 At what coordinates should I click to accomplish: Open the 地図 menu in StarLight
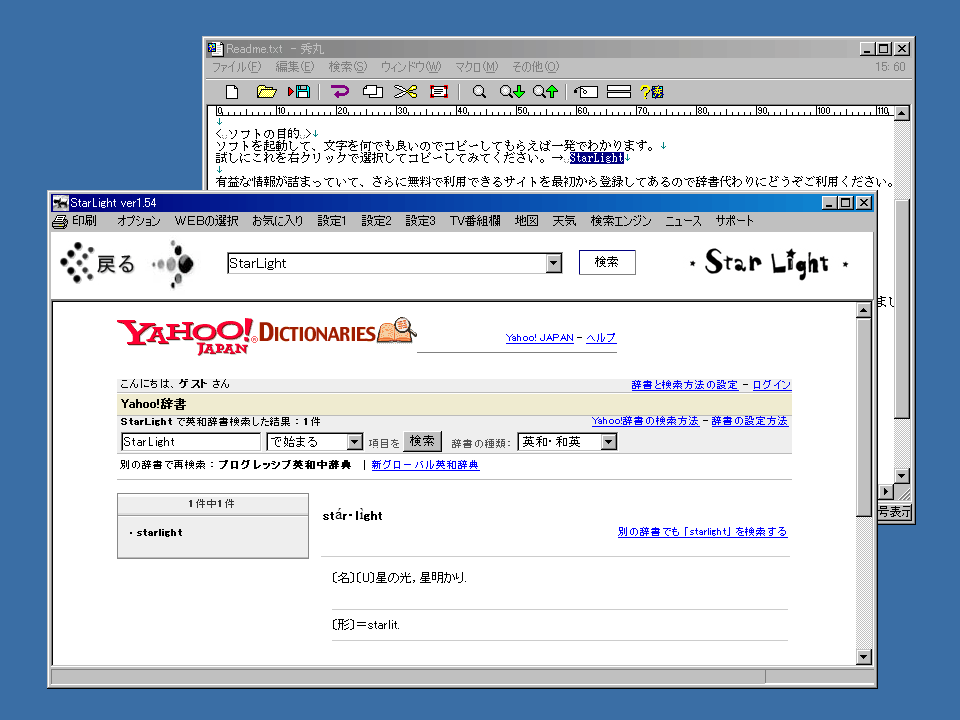(526, 221)
